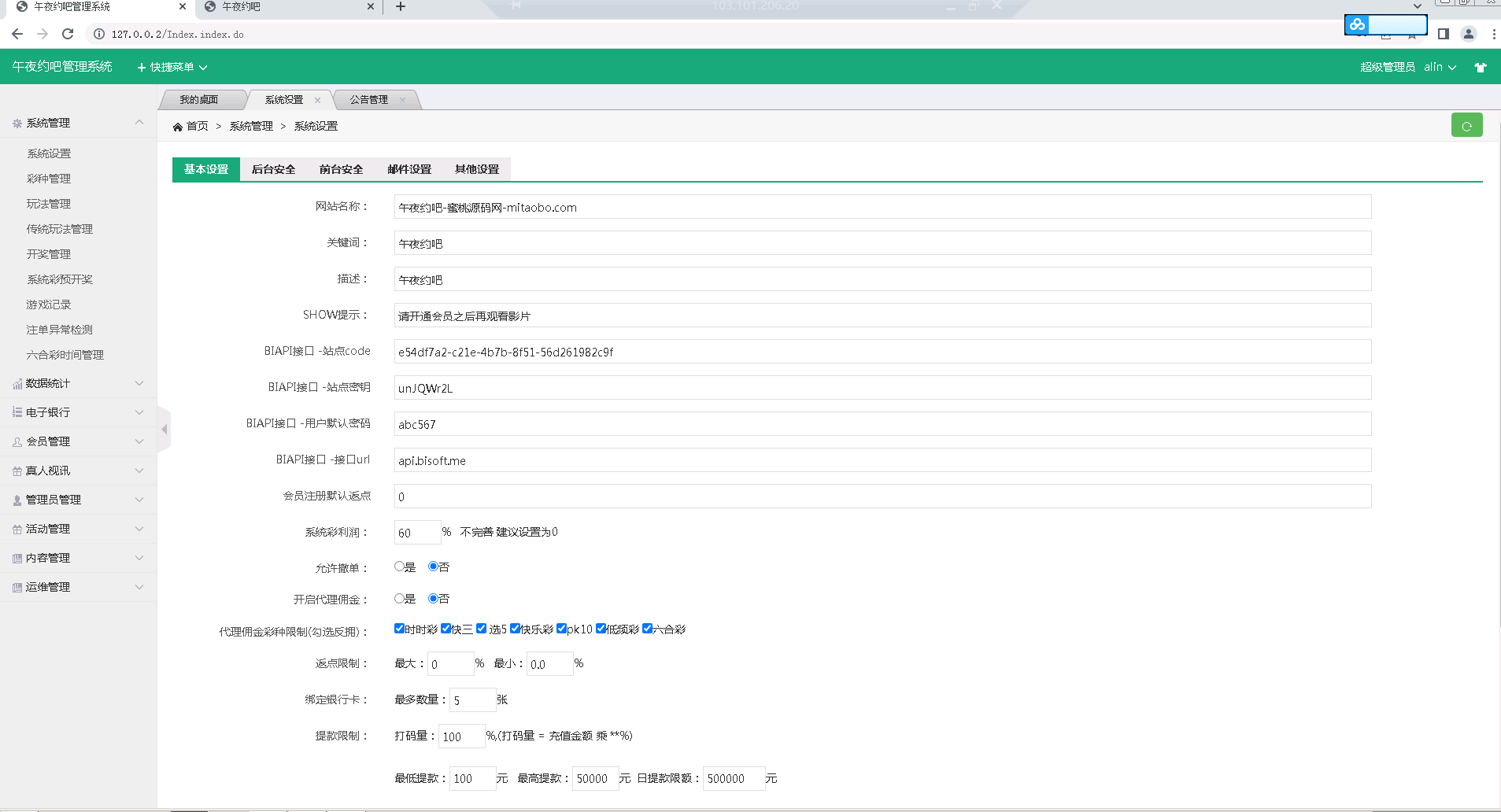Uncheck the 时时彩 checkbox
The image size is (1501, 812).
(399, 629)
